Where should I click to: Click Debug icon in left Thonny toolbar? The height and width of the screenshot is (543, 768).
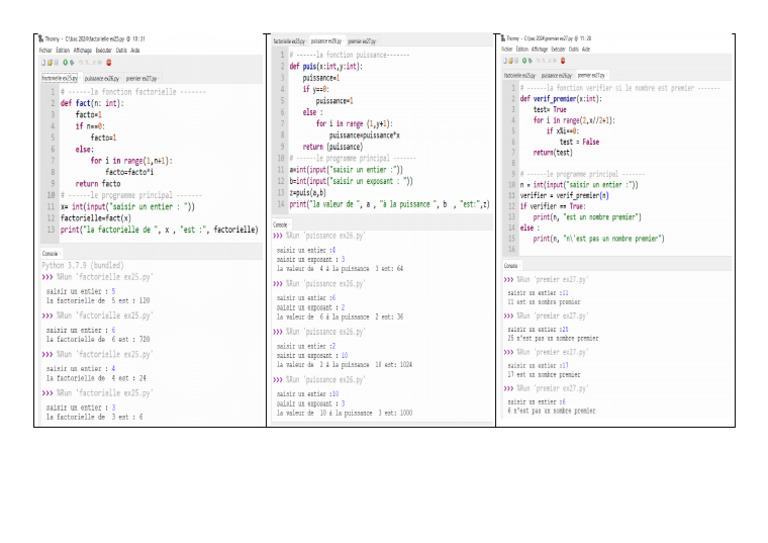click(x=73, y=62)
